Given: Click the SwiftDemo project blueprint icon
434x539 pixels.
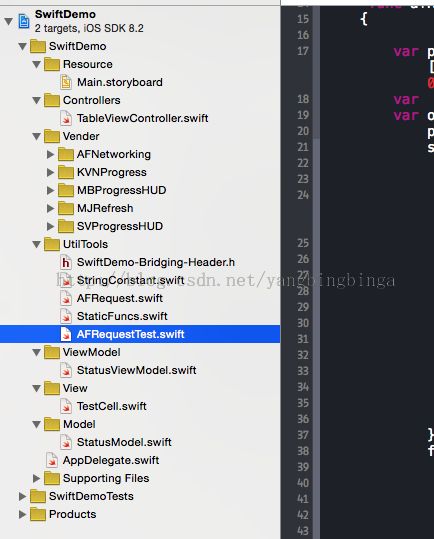Looking at the screenshot, I should 24,21.
